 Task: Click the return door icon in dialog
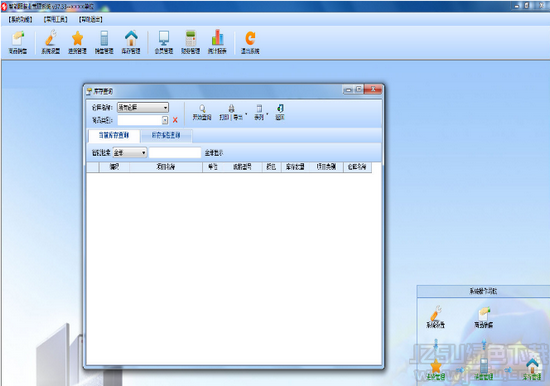280,108
